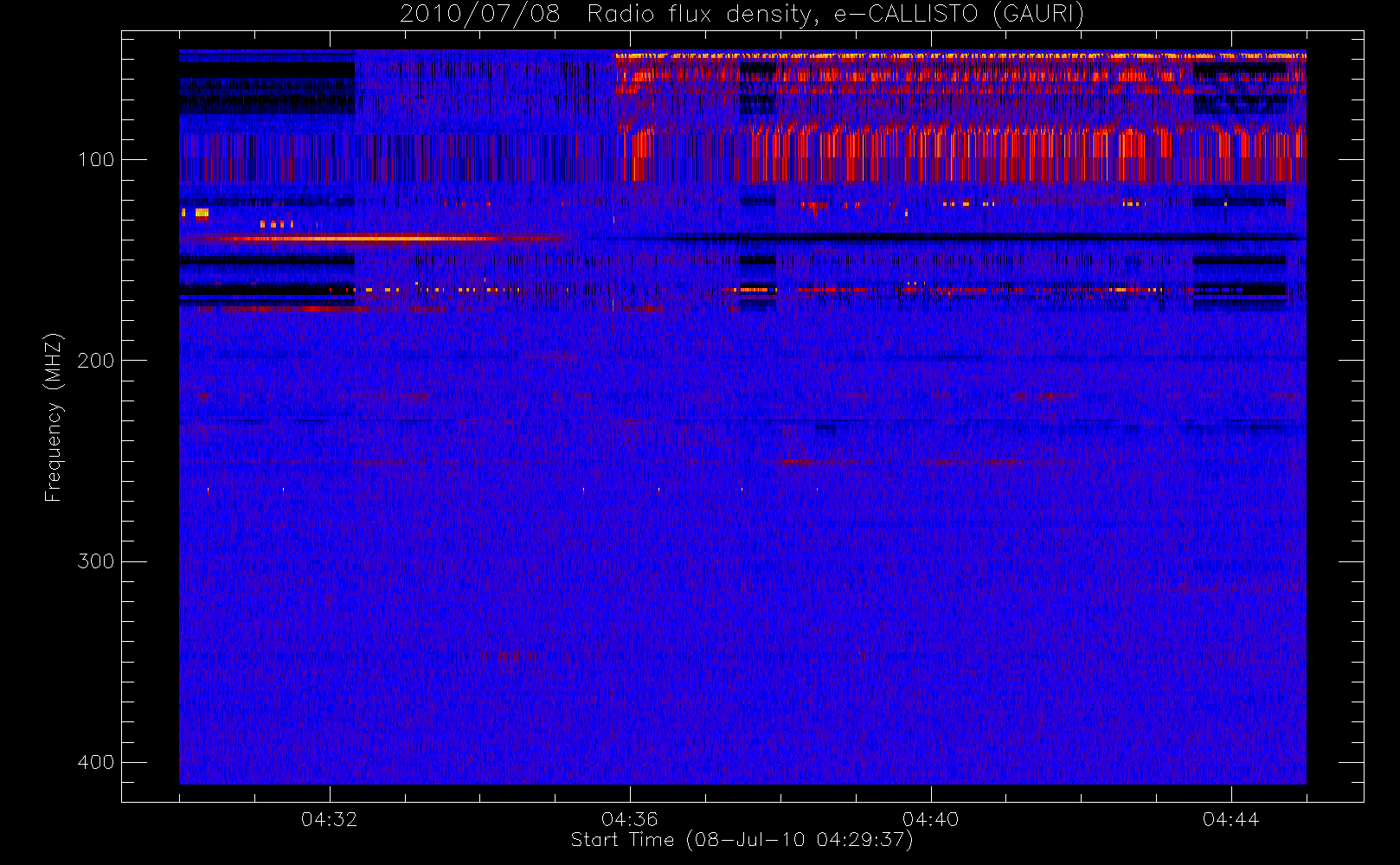Click the 04:40 time tick label
Viewport: 1400px width, 865px height.
(931, 819)
